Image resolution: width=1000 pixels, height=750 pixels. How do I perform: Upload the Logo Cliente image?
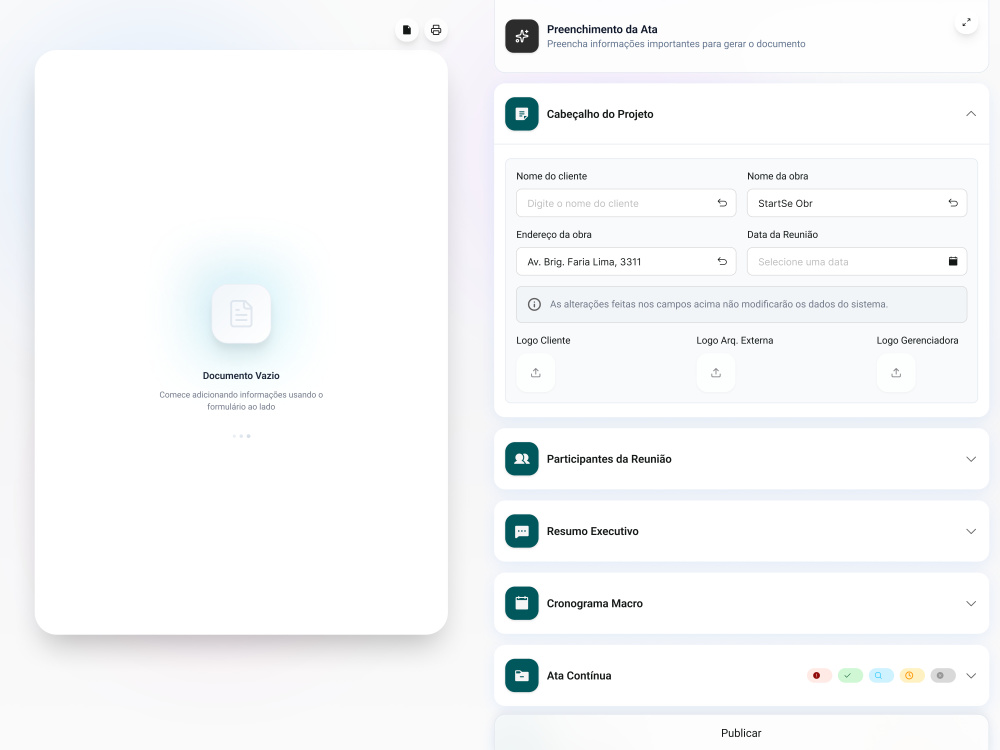point(536,372)
